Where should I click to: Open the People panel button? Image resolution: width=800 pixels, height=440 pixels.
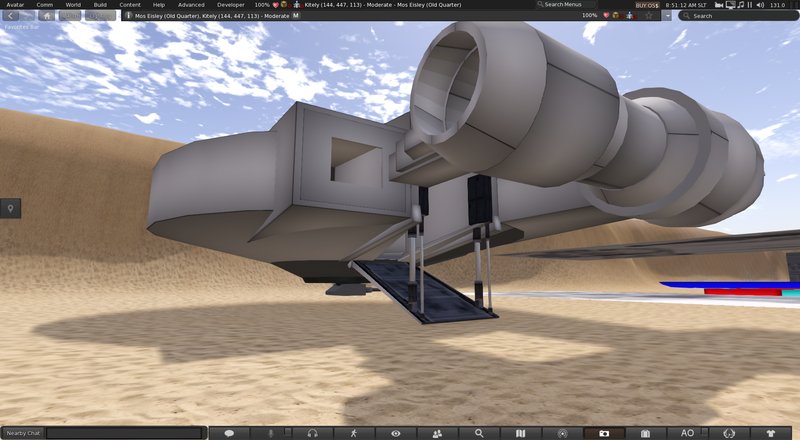[x=437, y=433]
